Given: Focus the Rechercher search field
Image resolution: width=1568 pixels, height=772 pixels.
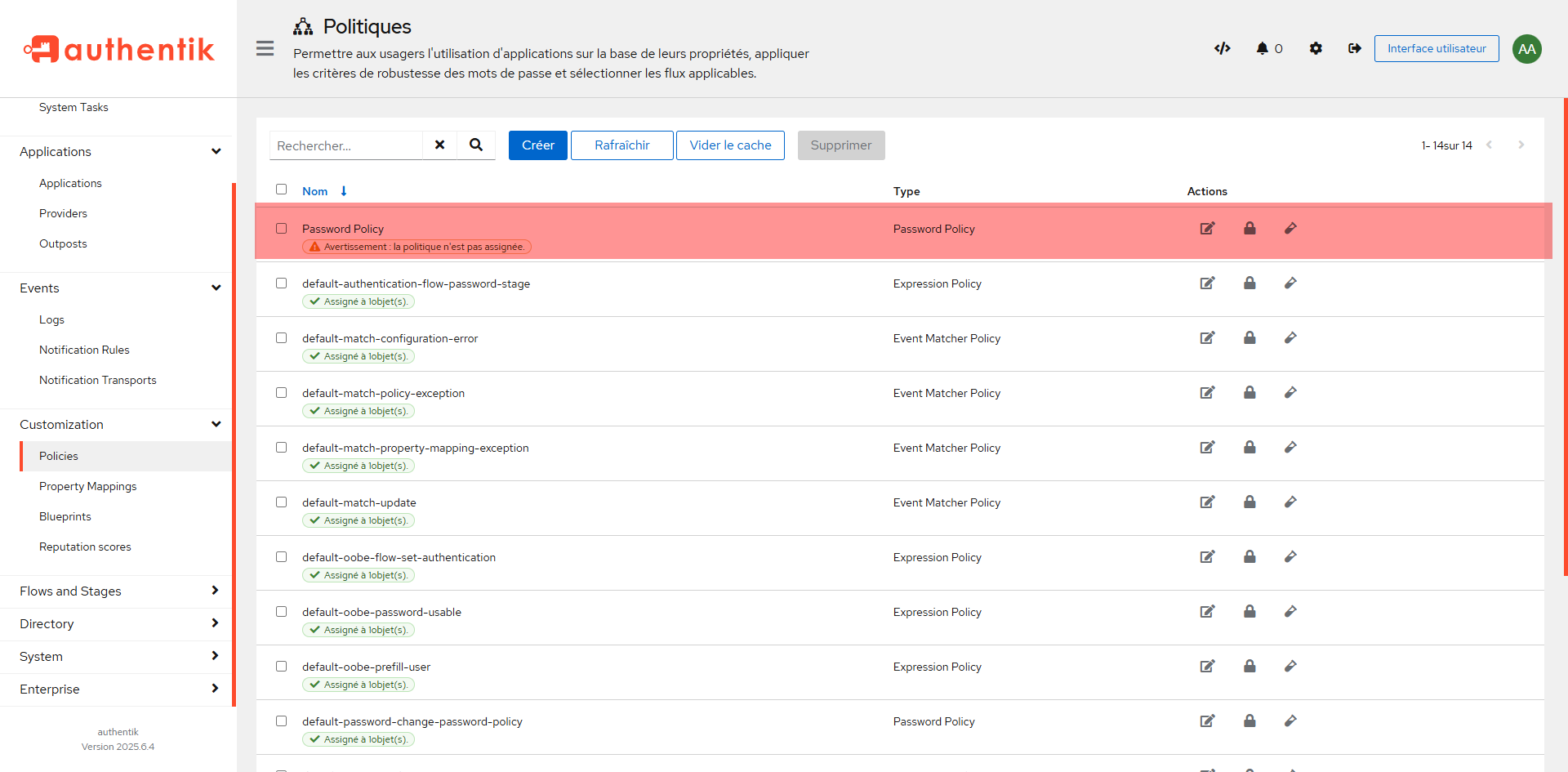Looking at the screenshot, I should [346, 145].
